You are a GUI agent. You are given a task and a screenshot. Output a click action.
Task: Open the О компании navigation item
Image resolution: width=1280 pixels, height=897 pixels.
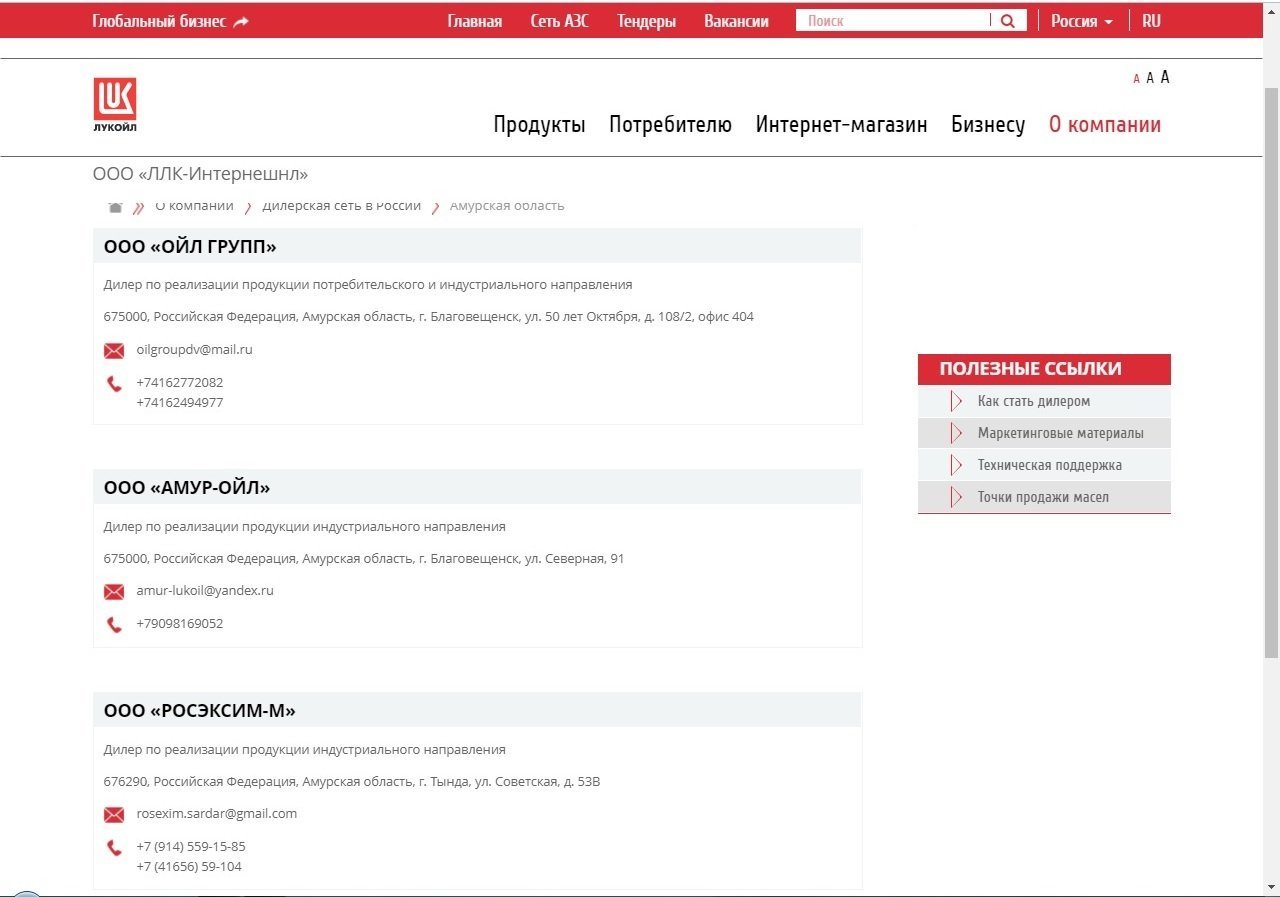tap(1105, 125)
